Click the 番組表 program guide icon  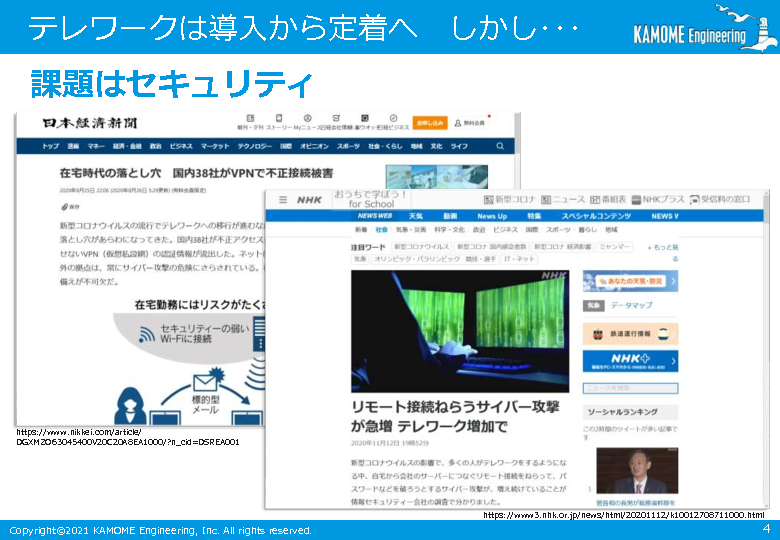pos(594,199)
